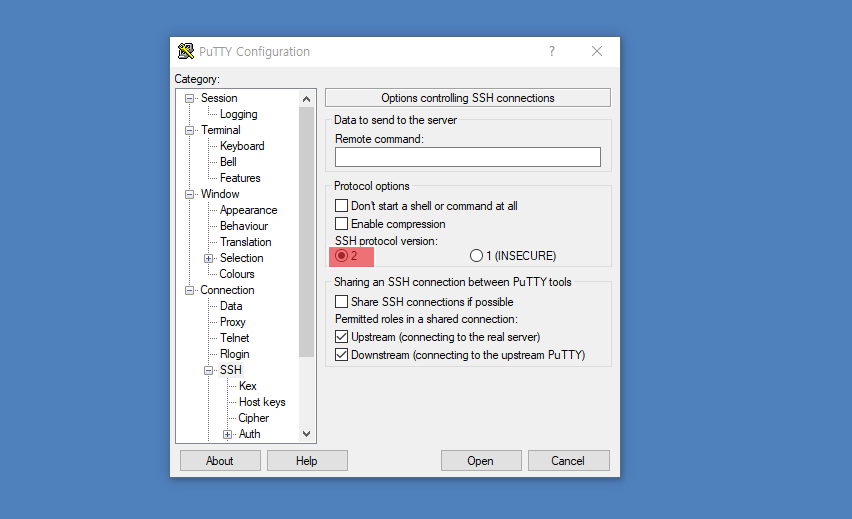Click the category tree scrollbar thumb
This screenshot has height=519, width=852.
pyautogui.click(x=306, y=232)
